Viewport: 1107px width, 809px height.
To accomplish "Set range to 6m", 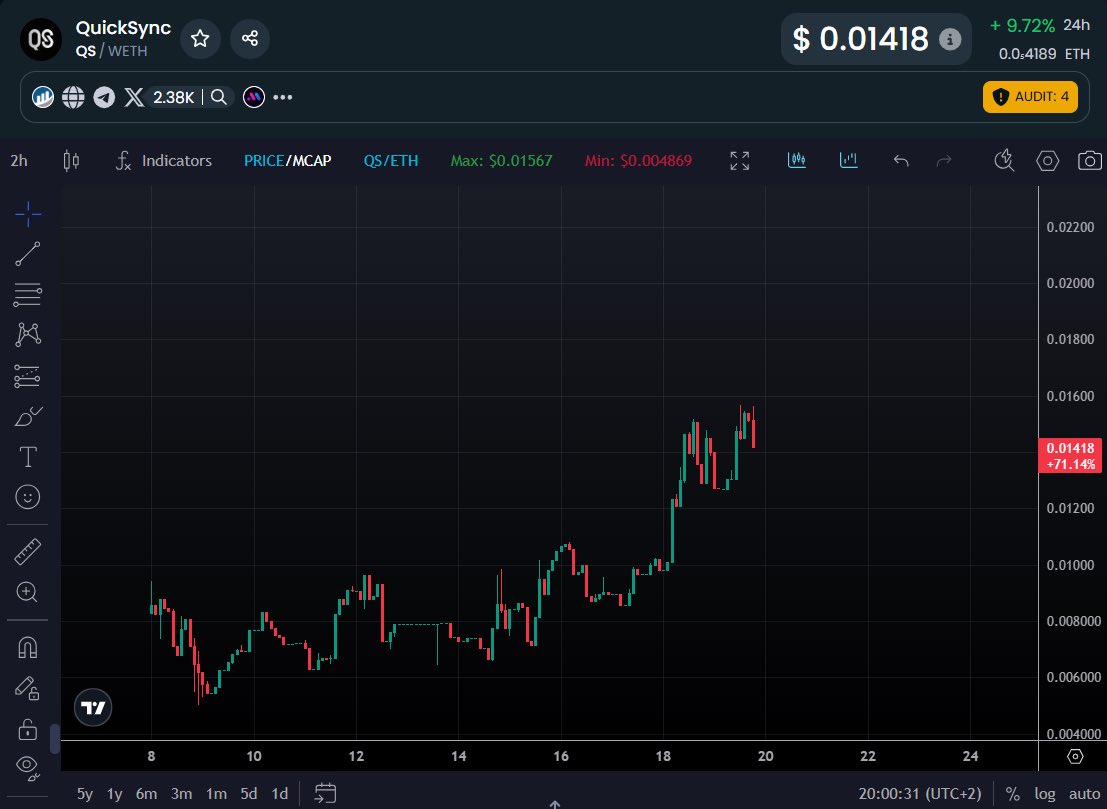I will click(x=146, y=793).
